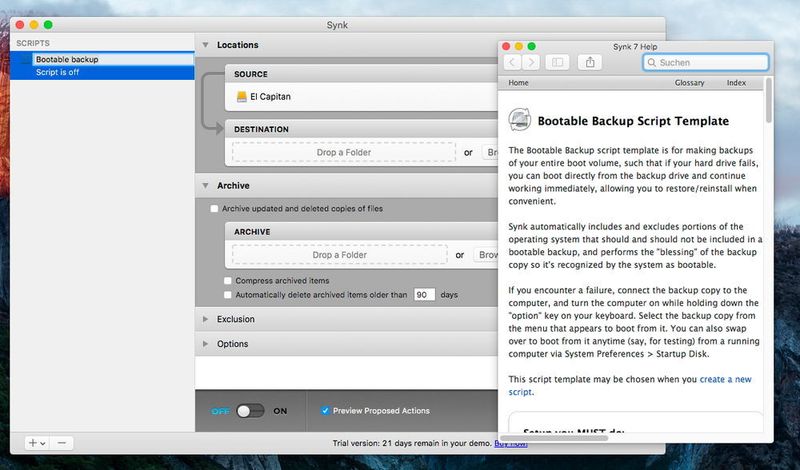Screen dimensions: 800x470
Task: Collapse the Archive section
Action: pos(205,186)
